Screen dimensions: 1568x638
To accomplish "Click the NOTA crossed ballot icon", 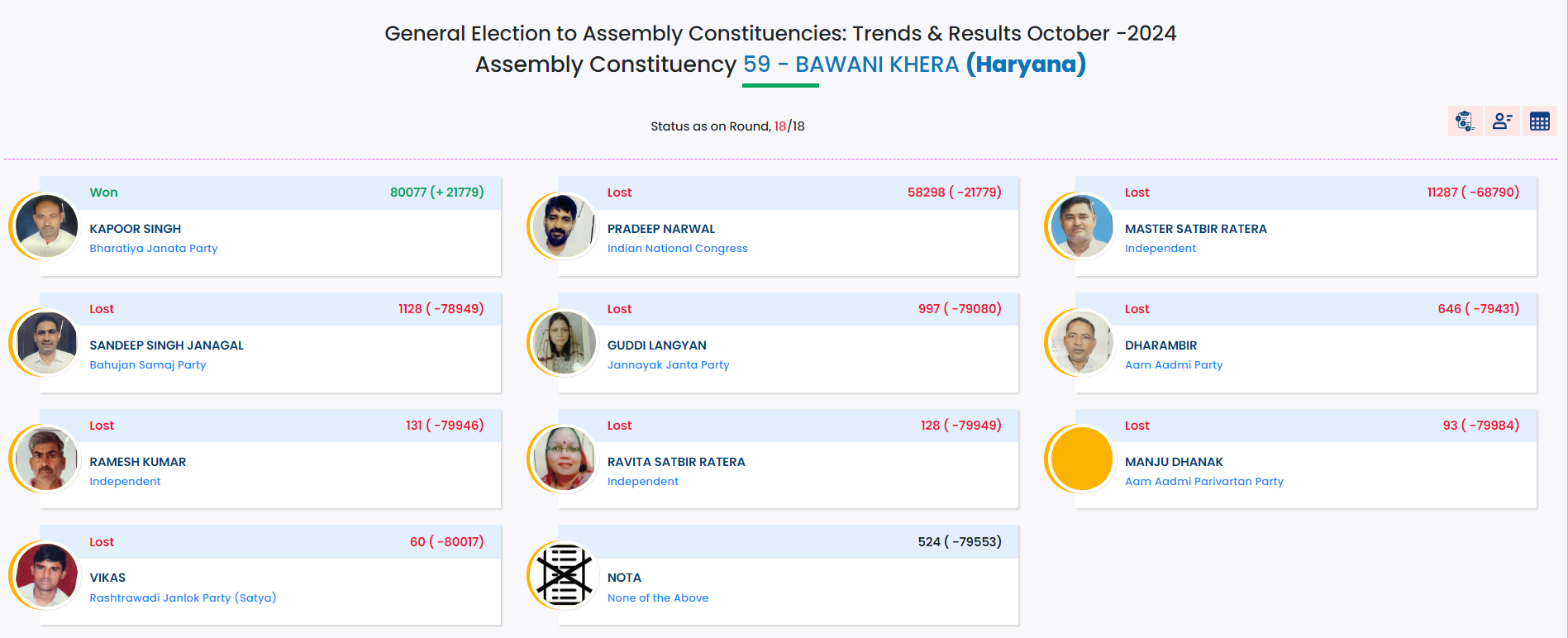I will (x=564, y=574).
